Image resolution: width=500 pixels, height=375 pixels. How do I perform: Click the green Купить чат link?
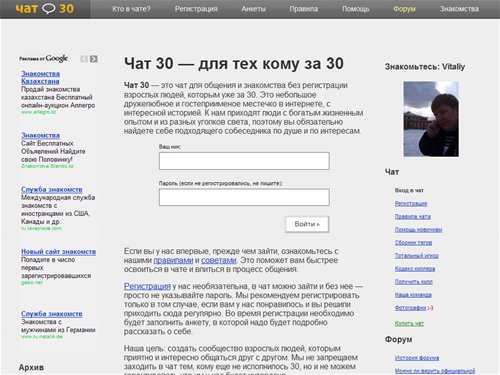point(409,323)
